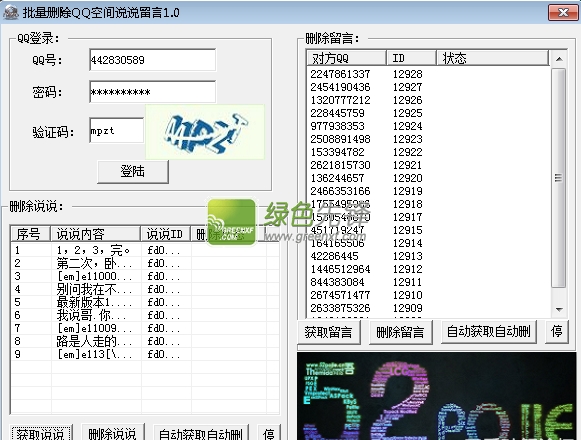Viewport: 581px width, 440px height.
Task: Click the app icon in title bar
Action: pyautogui.click(x=10, y=13)
